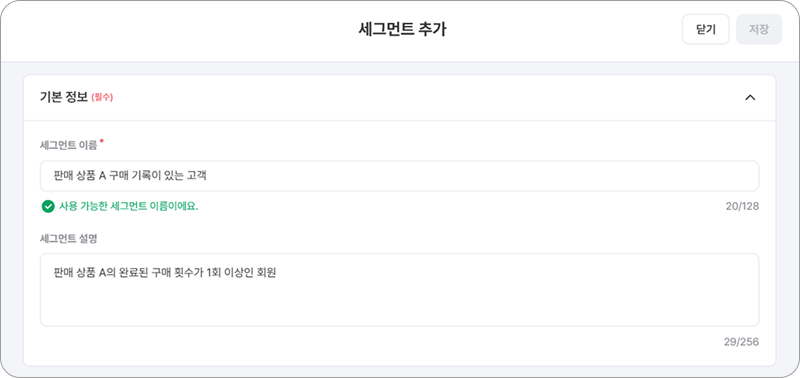The image size is (800, 378).
Task: Click the empty header area left of the title
Action: coord(179,30)
